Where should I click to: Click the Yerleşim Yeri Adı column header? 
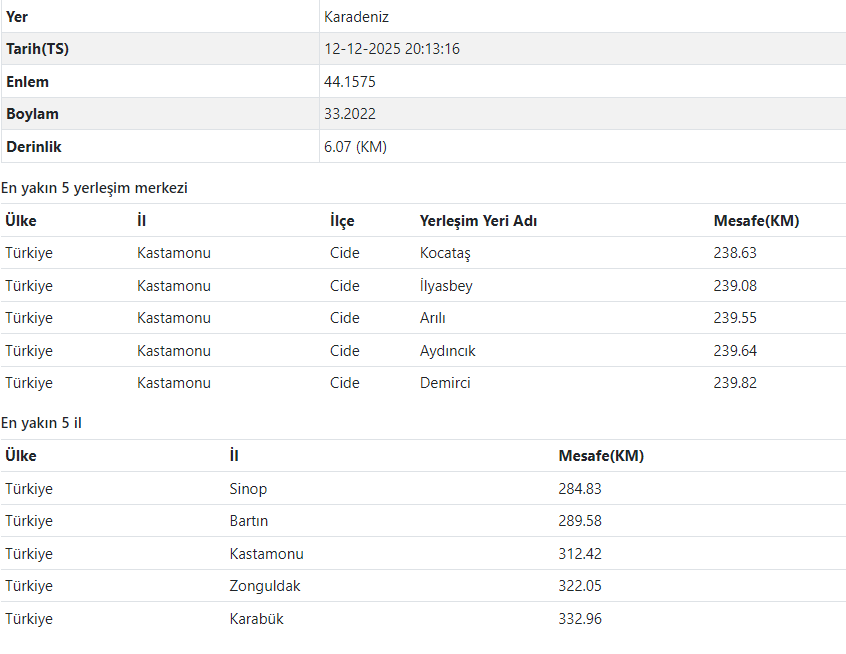point(478,221)
